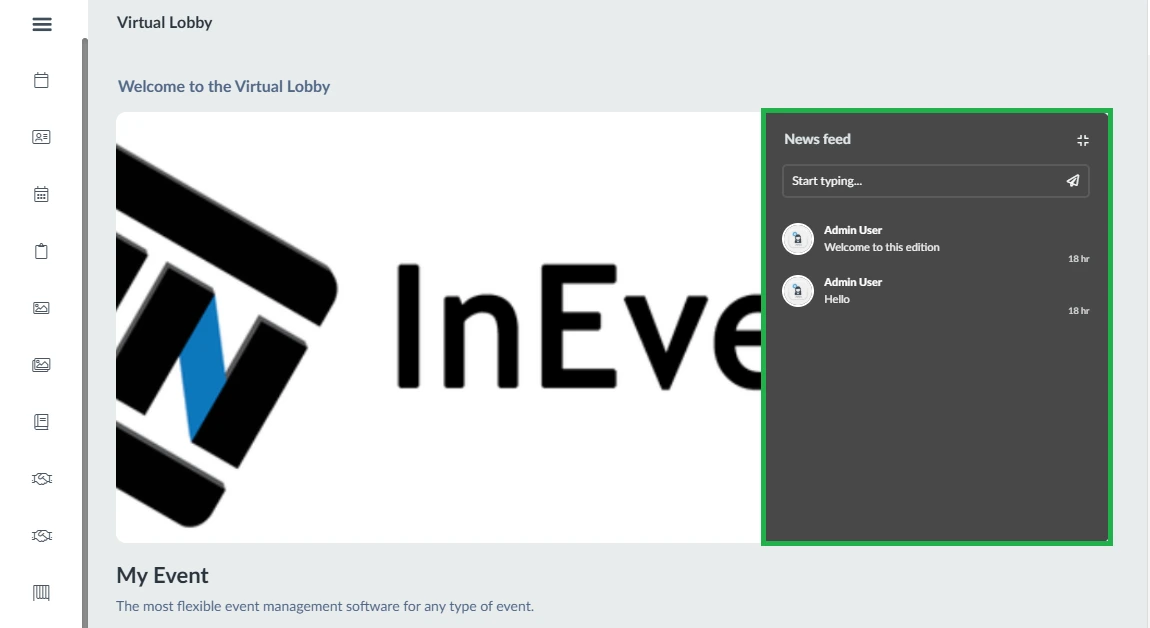Open the dotted-grid calendar sidebar icon
The width and height of the screenshot is (1150, 628).
pyautogui.click(x=41, y=194)
